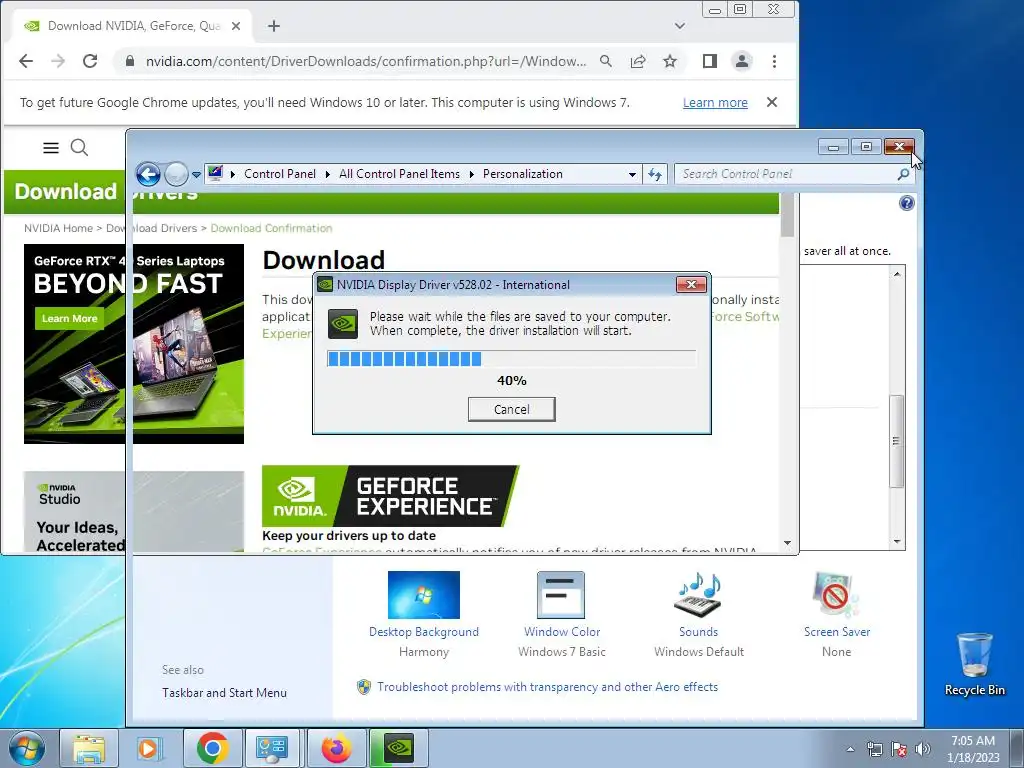The height and width of the screenshot is (768, 1024).
Task: Click Learn More on RTX laptops ad
Action: [x=69, y=319]
